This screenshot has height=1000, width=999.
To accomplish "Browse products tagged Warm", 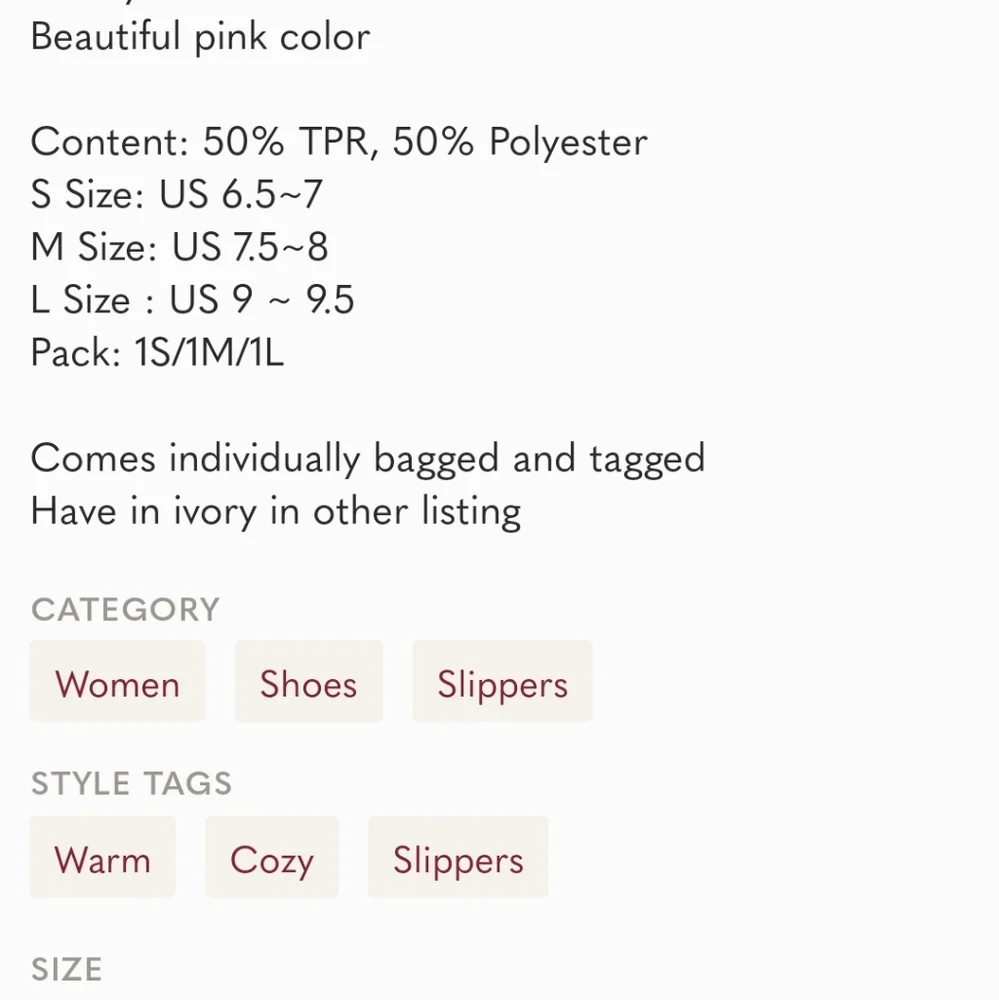I will 103,857.
